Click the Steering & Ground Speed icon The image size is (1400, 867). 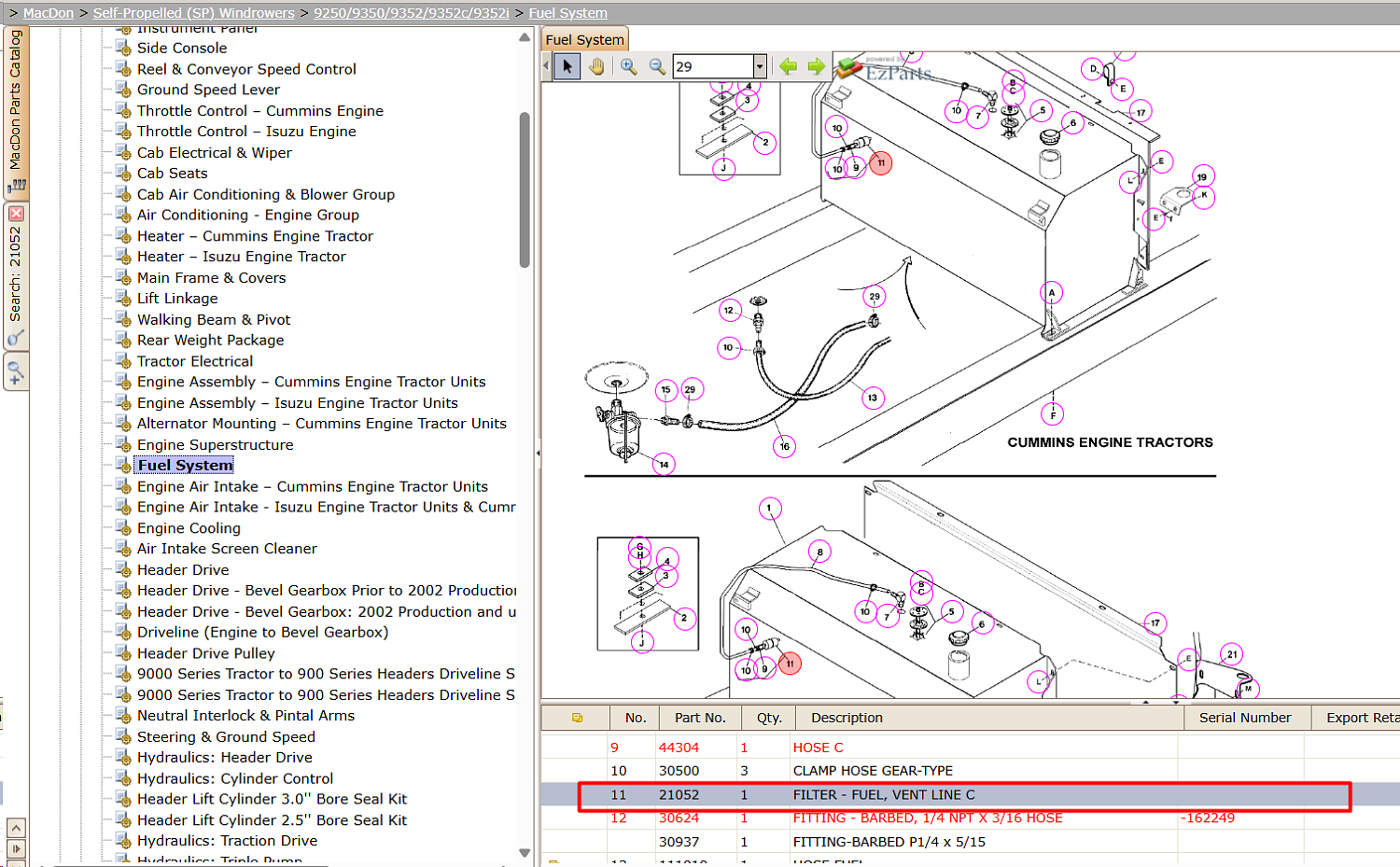(x=123, y=736)
